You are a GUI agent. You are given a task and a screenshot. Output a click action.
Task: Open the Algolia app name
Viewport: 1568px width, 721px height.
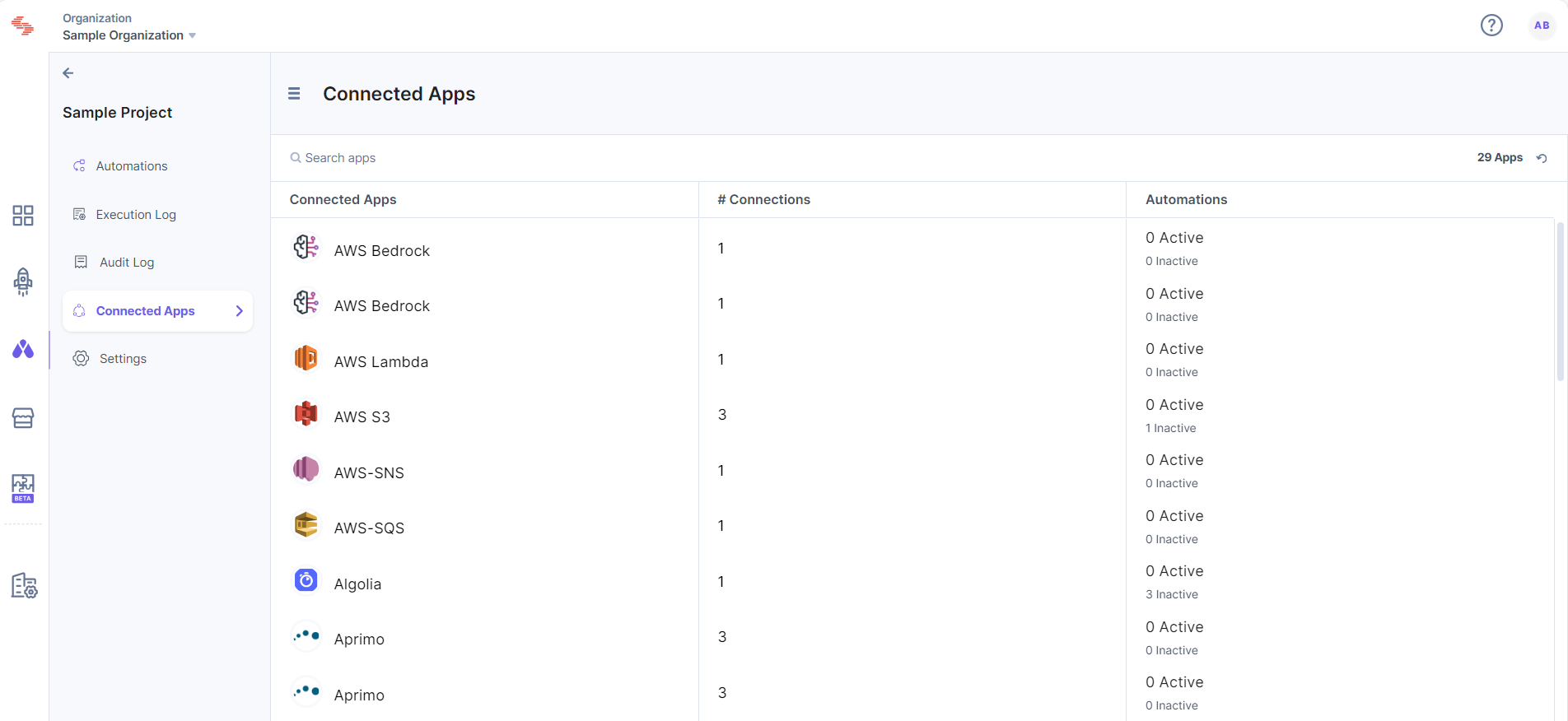click(357, 584)
